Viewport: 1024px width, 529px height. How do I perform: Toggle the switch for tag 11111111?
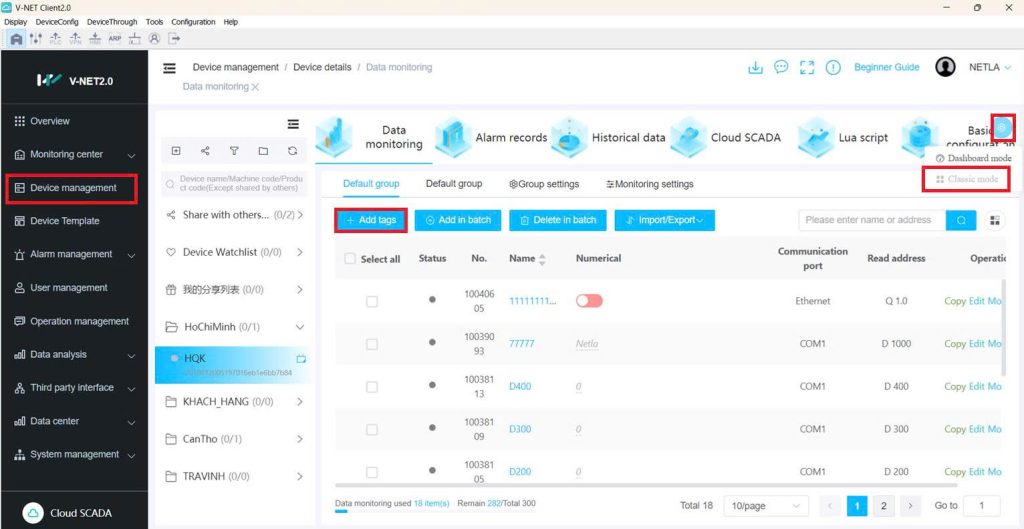click(589, 301)
